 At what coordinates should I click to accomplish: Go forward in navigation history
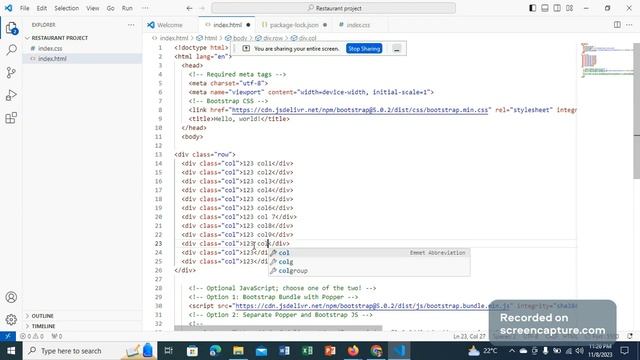(x=202, y=8)
